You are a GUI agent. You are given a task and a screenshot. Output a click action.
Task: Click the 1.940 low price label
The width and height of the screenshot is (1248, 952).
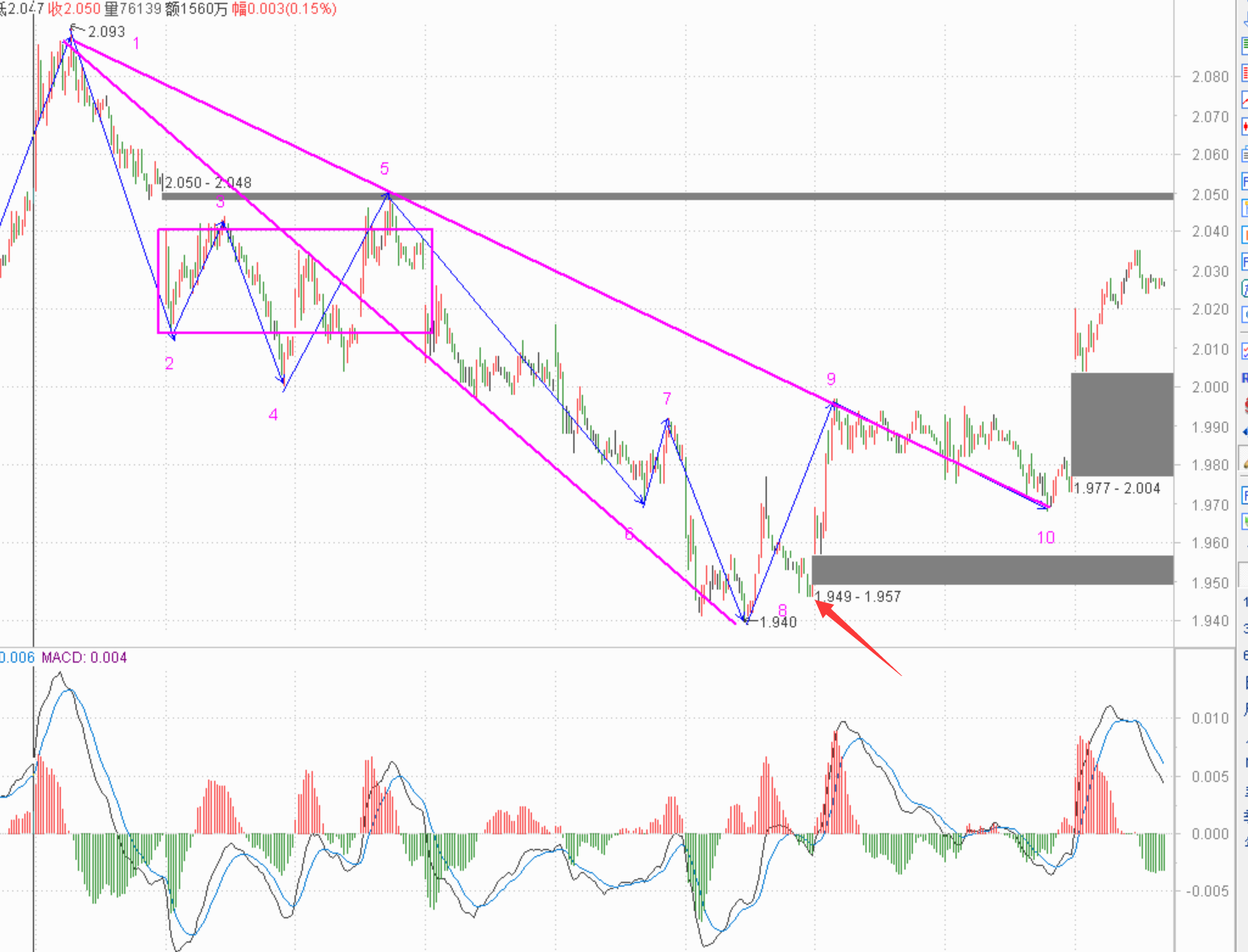[x=777, y=622]
